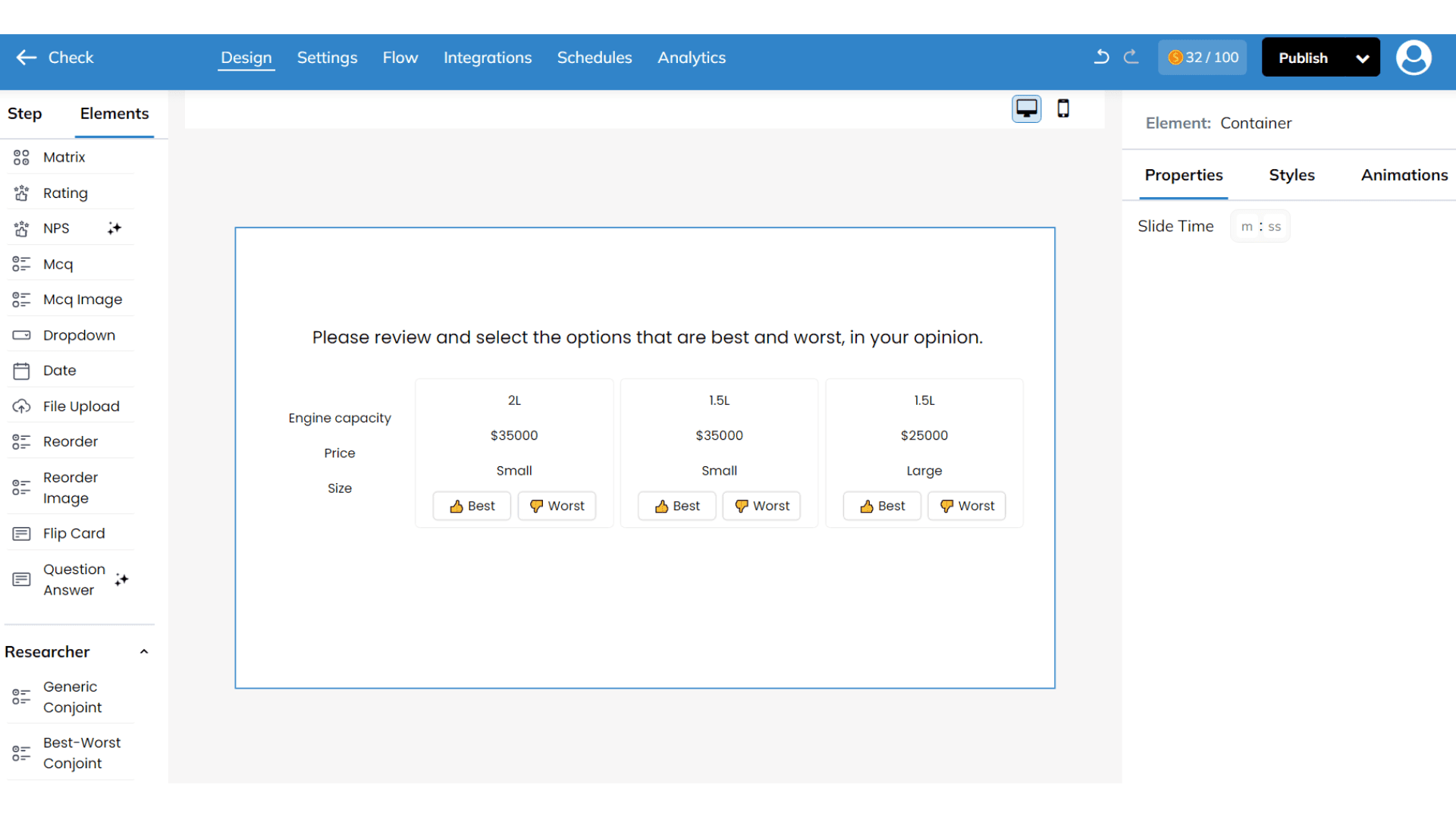Image resolution: width=1456 pixels, height=819 pixels.
Task: Click the undo arrow icon
Action: point(1101,57)
